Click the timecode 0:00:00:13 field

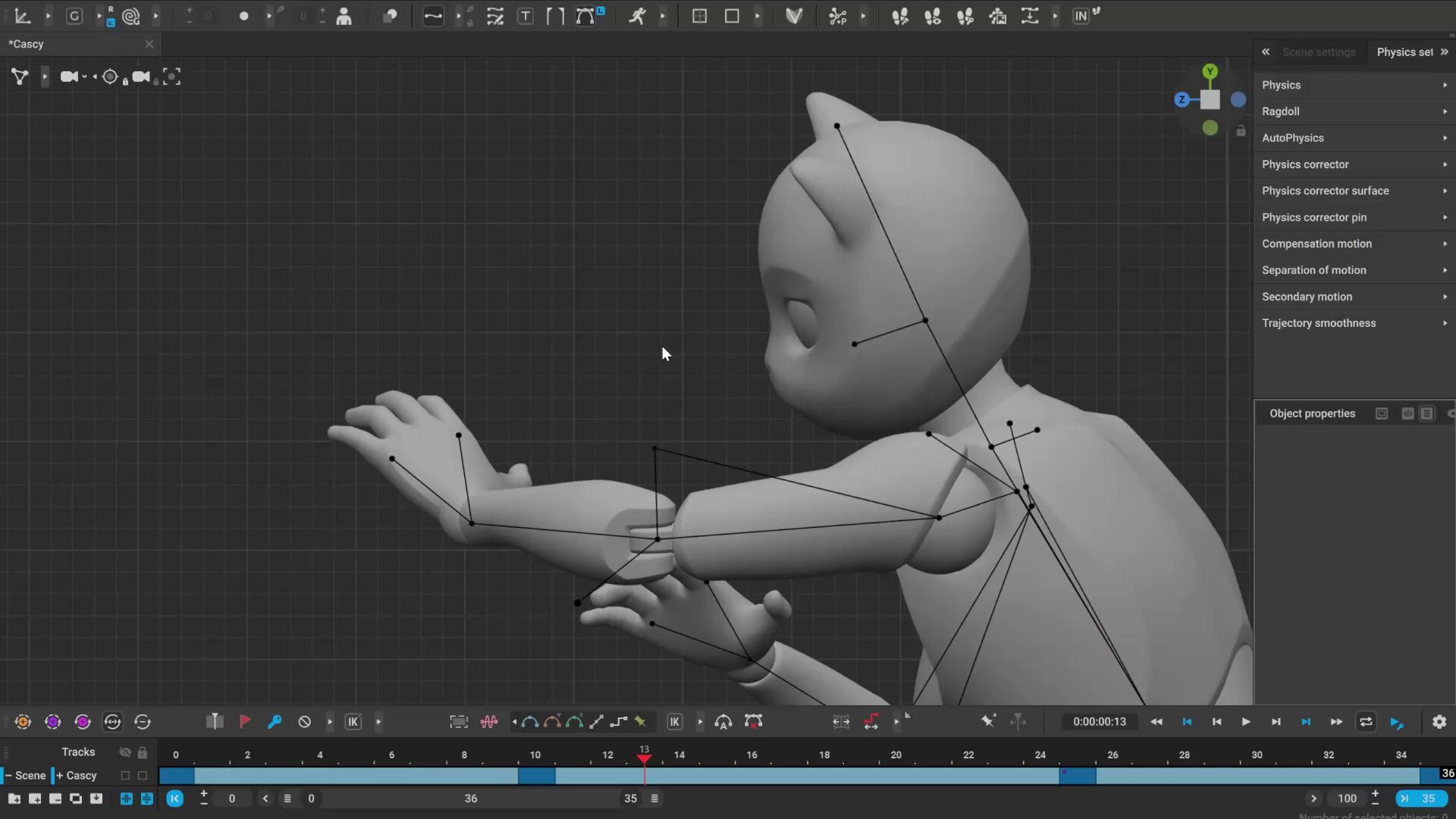click(1100, 722)
